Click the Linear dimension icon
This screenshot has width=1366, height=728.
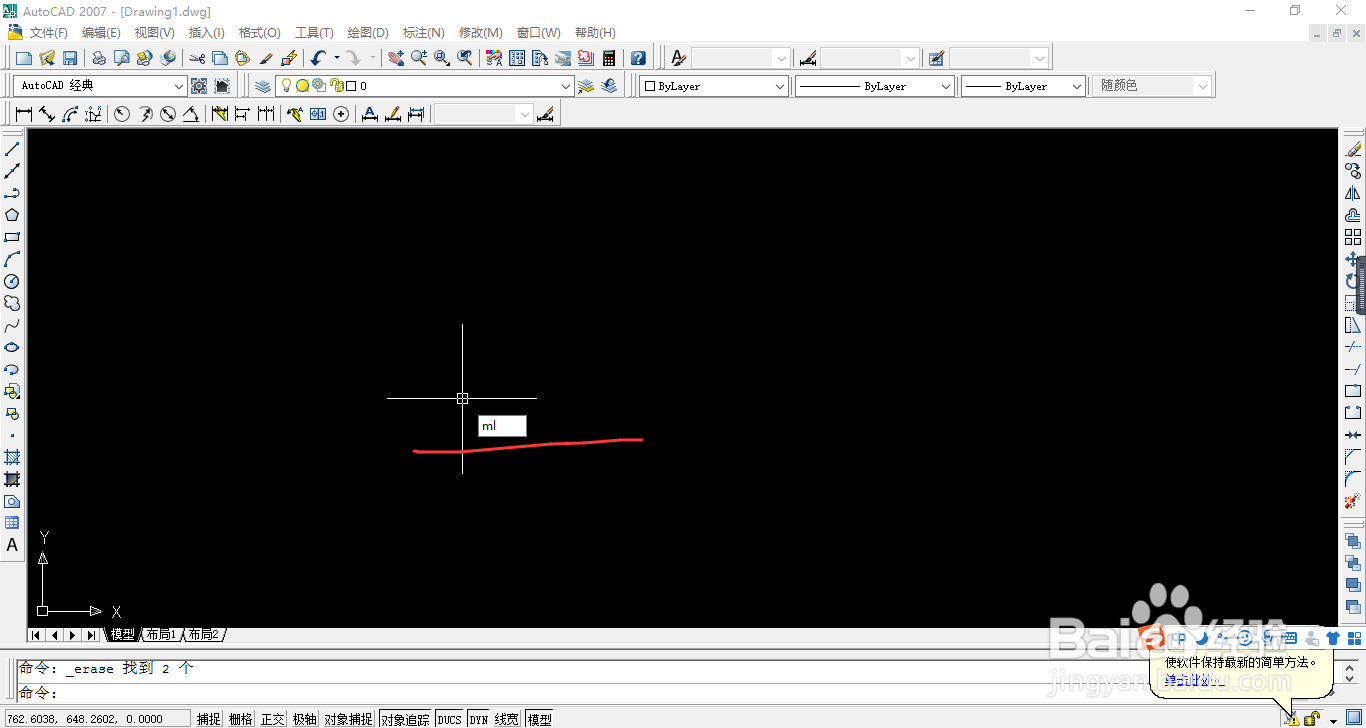24,114
